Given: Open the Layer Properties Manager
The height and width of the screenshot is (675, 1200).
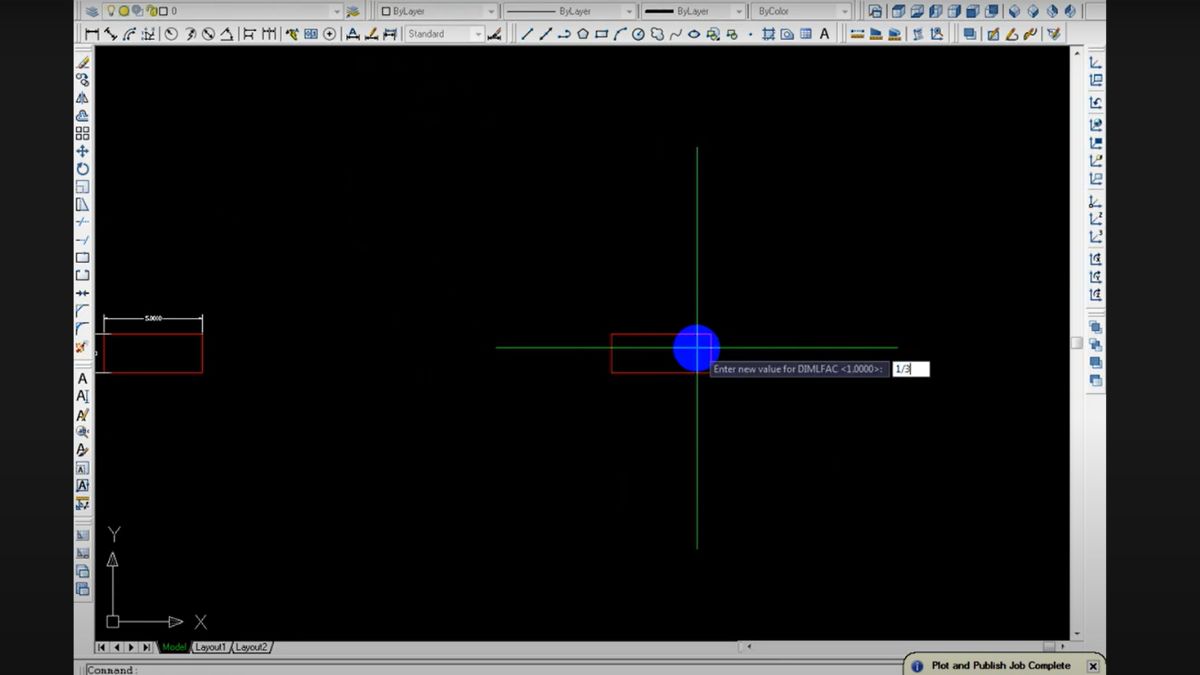Looking at the screenshot, I should [x=92, y=11].
